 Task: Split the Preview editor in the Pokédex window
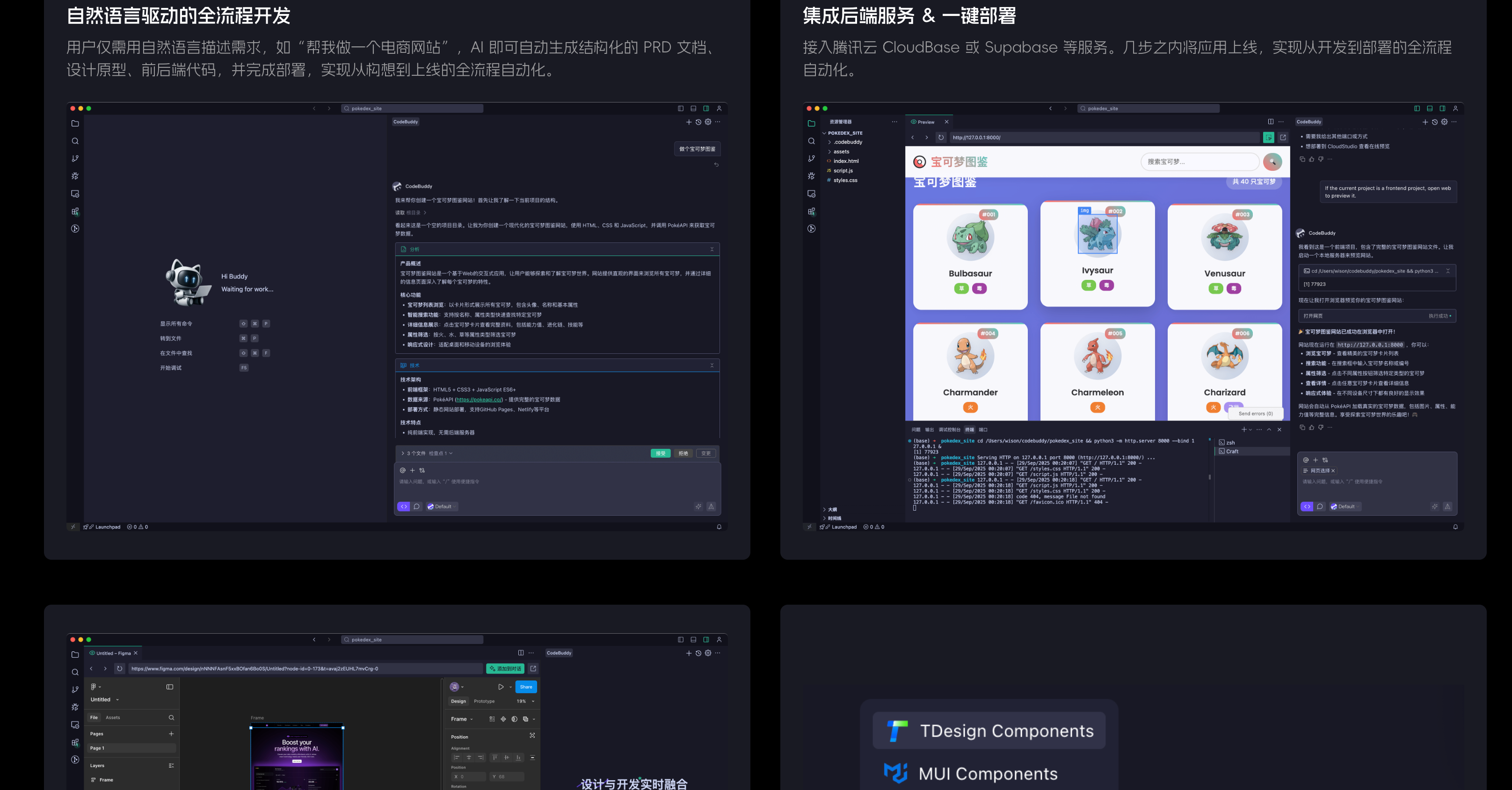(1271, 122)
